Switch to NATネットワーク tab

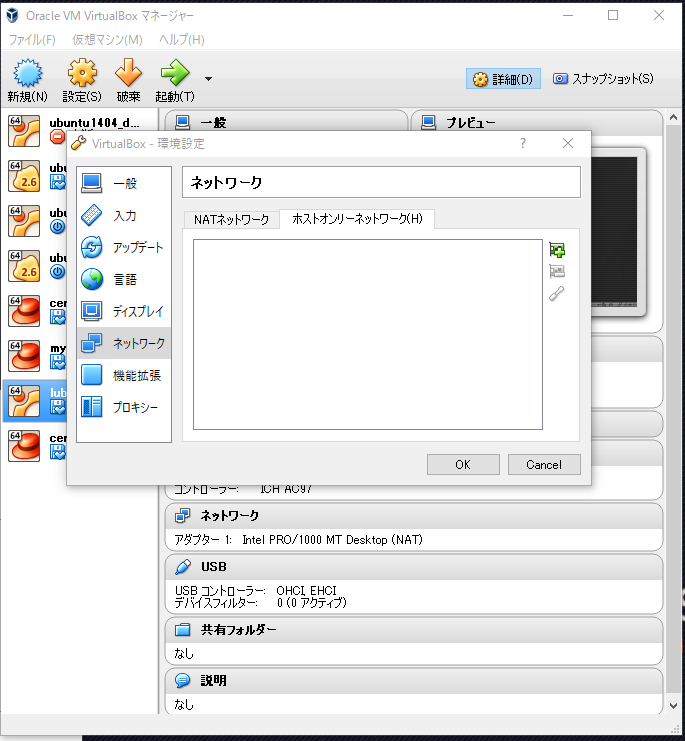click(231, 220)
